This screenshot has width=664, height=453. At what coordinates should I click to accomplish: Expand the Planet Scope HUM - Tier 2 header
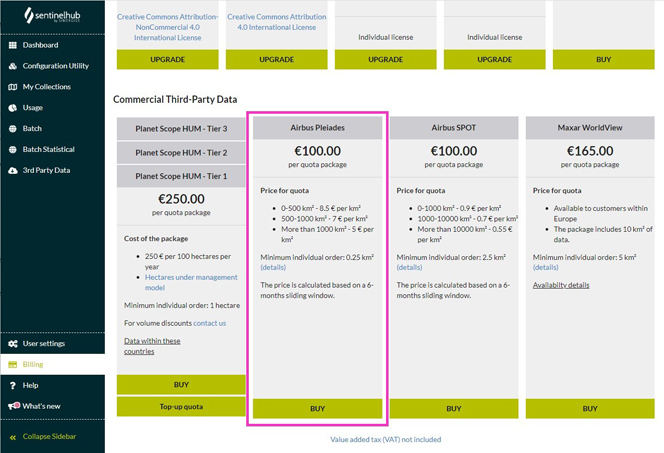[181, 153]
